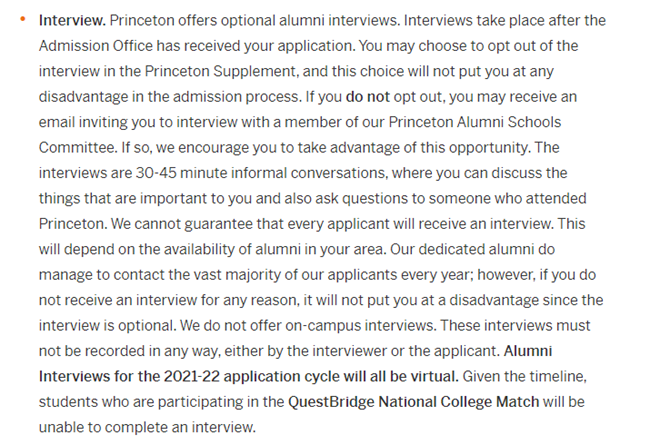
Task: Open the QuestBridge National College Match link
Action: [413, 402]
